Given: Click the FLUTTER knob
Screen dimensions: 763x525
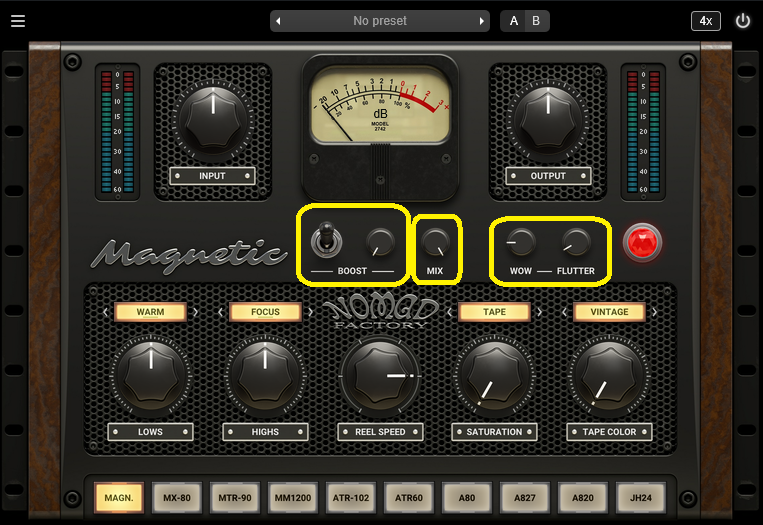Looking at the screenshot, I should click(x=576, y=242).
